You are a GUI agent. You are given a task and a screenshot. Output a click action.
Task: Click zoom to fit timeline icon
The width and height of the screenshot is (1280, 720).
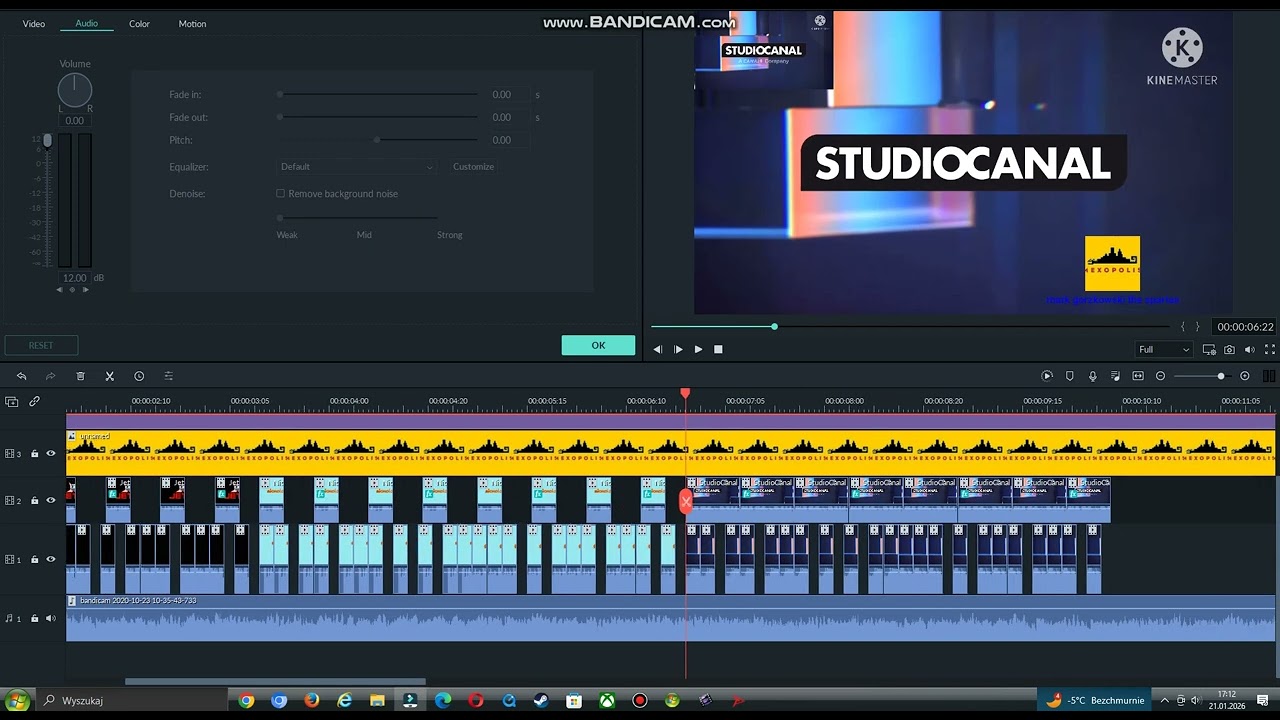pos(1138,376)
